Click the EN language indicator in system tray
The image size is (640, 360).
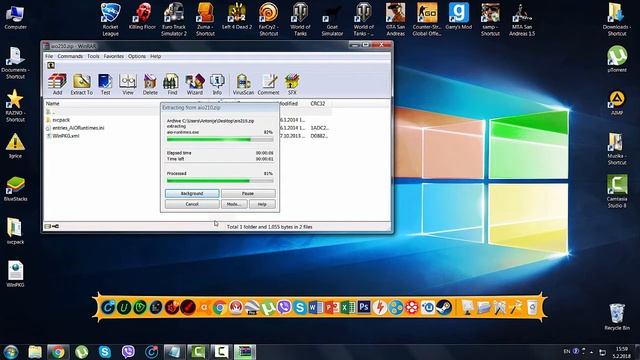click(567, 351)
